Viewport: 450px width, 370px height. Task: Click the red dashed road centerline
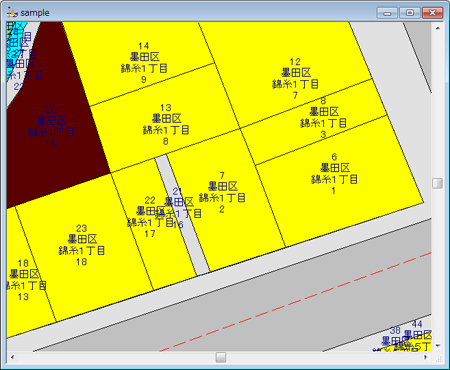click(x=295, y=302)
